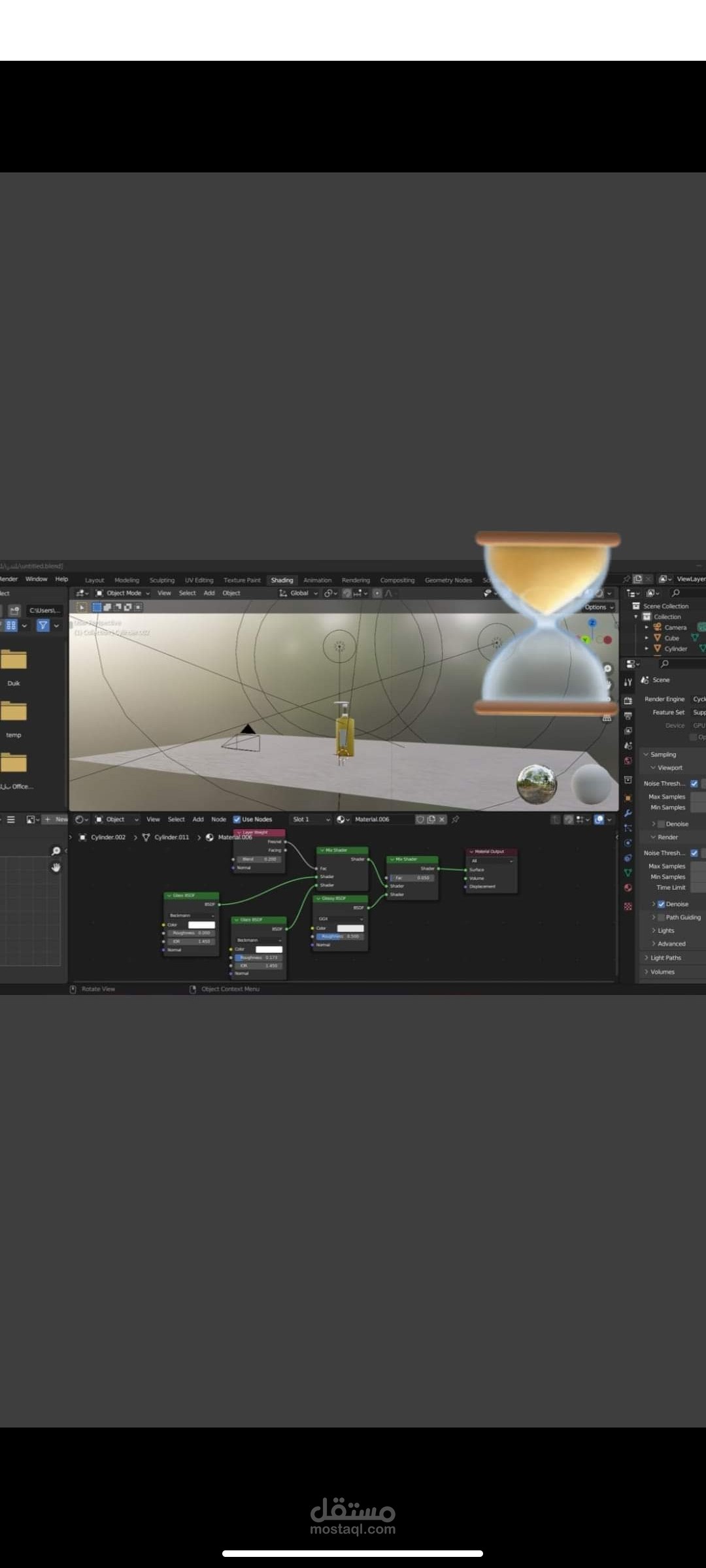This screenshot has height=1568, width=706.
Task: Click the Scene icon in properties header
Action: click(x=645, y=680)
